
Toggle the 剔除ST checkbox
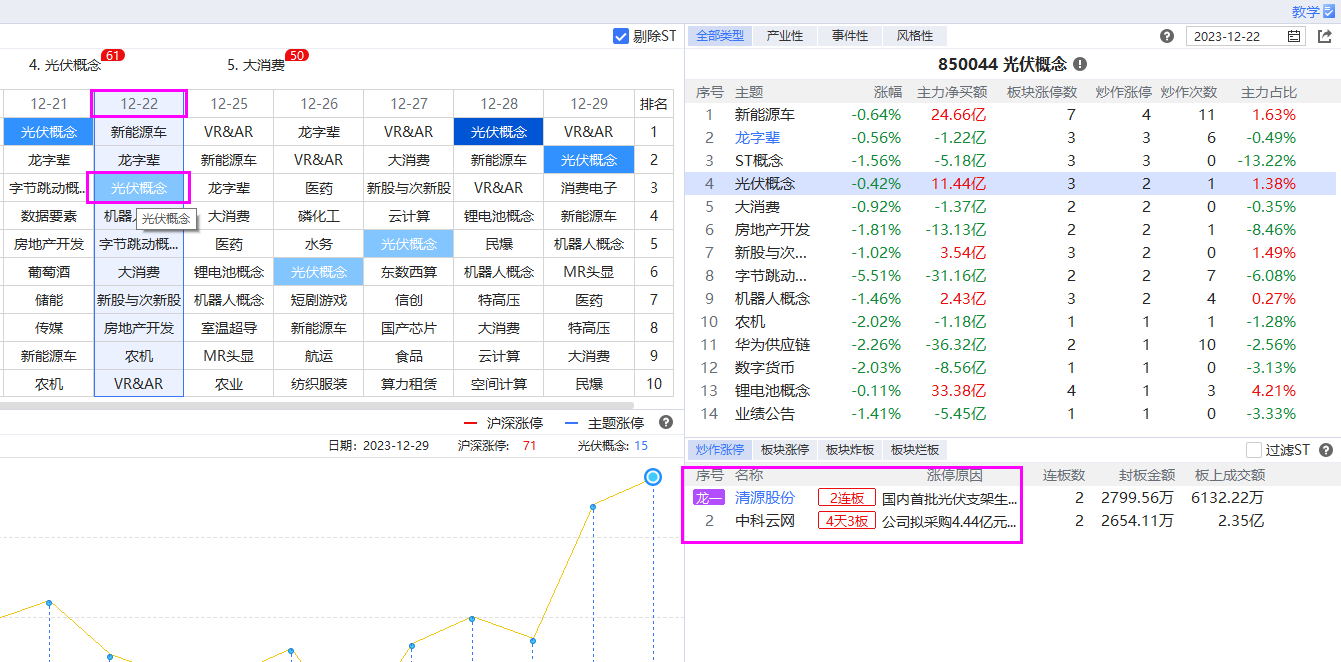pyautogui.click(x=621, y=36)
